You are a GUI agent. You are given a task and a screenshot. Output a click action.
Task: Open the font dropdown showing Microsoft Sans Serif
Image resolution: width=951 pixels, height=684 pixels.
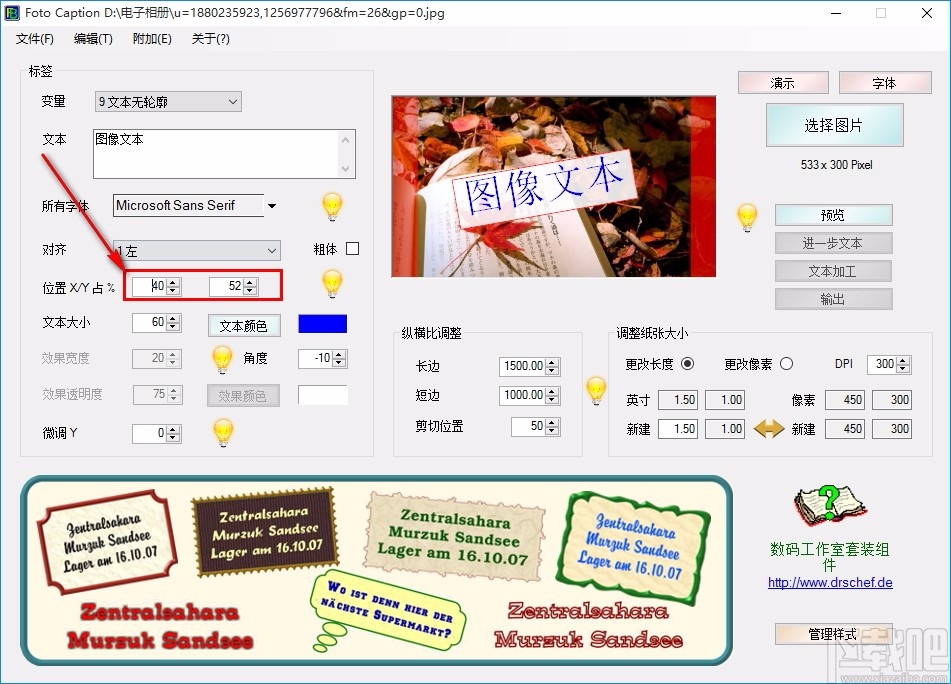(x=271, y=206)
